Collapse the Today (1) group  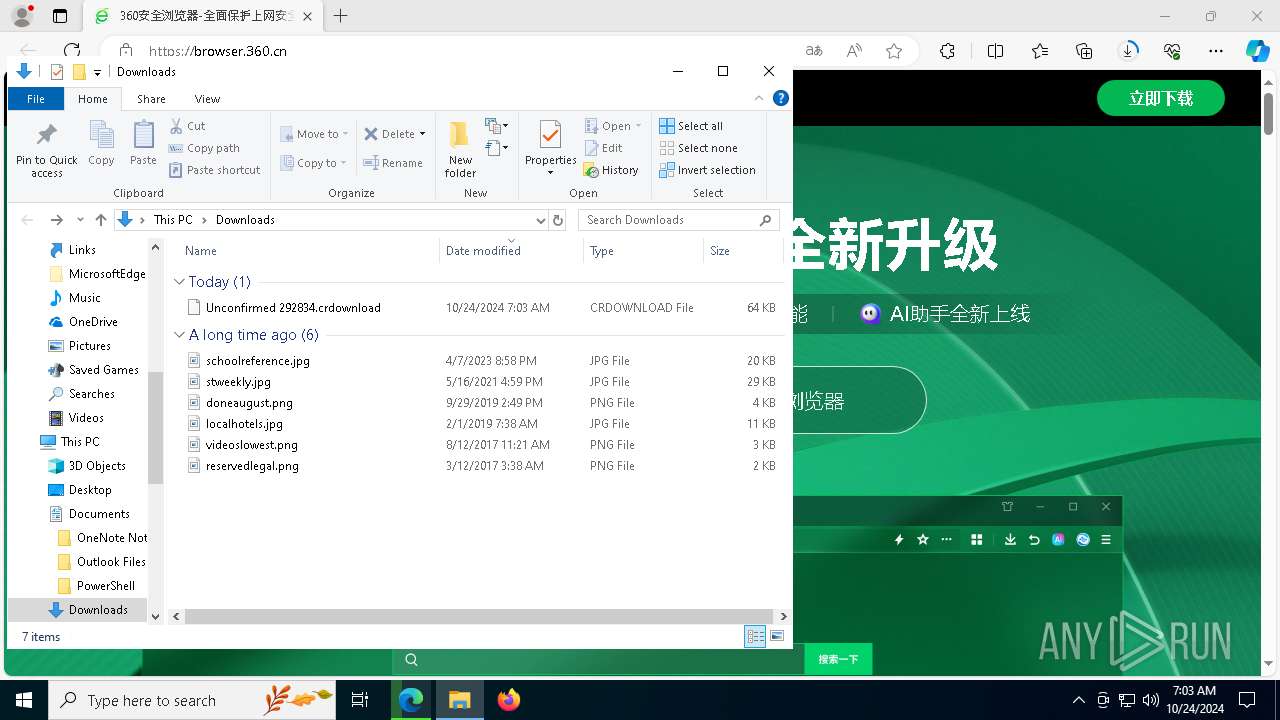pos(180,282)
